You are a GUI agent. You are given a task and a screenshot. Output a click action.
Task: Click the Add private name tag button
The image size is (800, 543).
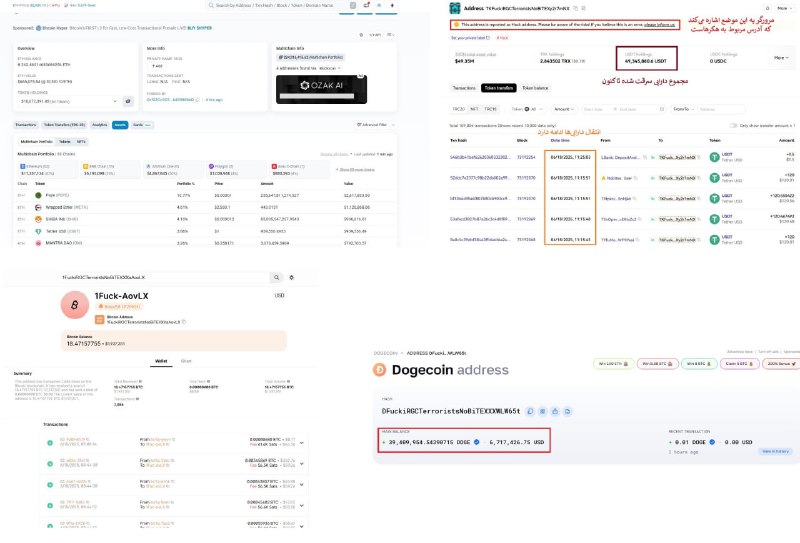pyautogui.click(x=158, y=66)
